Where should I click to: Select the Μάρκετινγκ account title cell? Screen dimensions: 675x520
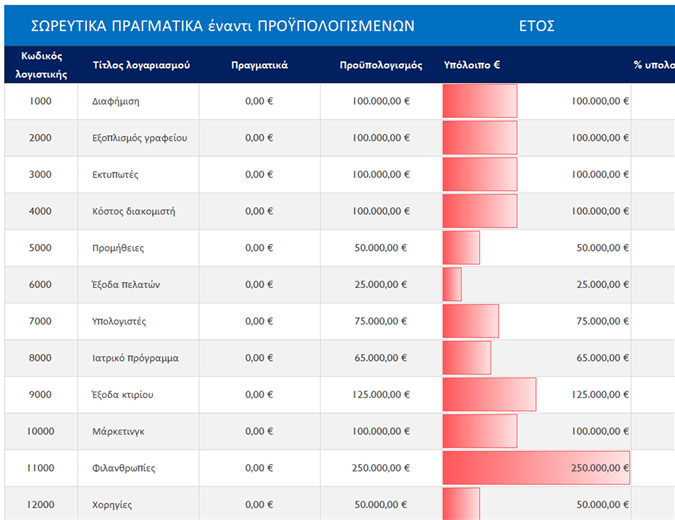pyautogui.click(x=139, y=431)
